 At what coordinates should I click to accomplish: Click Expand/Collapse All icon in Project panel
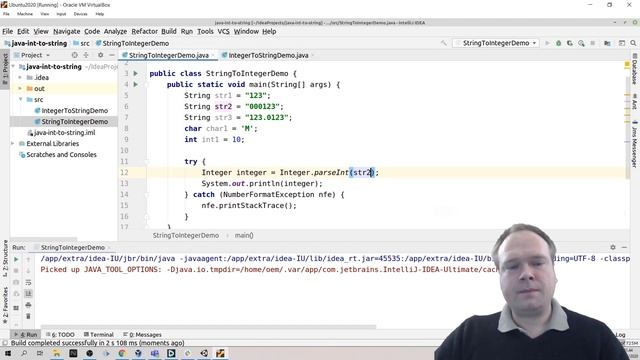point(86,55)
